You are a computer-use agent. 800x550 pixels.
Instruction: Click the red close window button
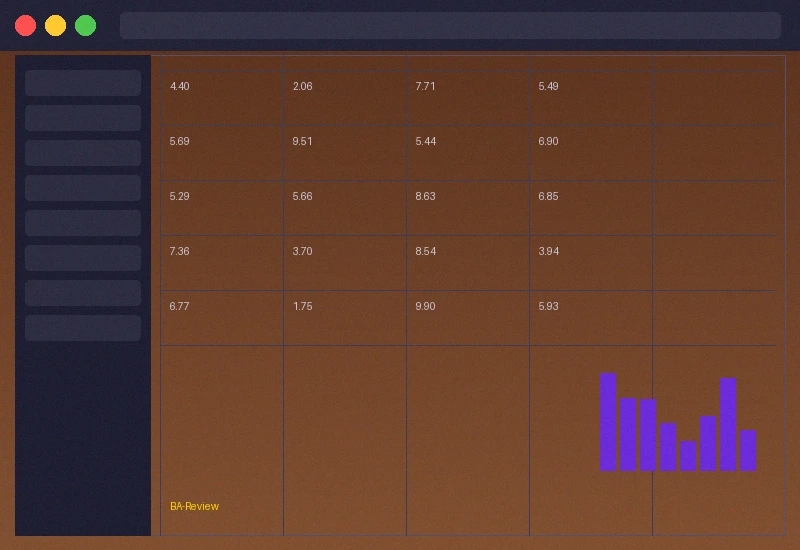[x=26, y=26]
